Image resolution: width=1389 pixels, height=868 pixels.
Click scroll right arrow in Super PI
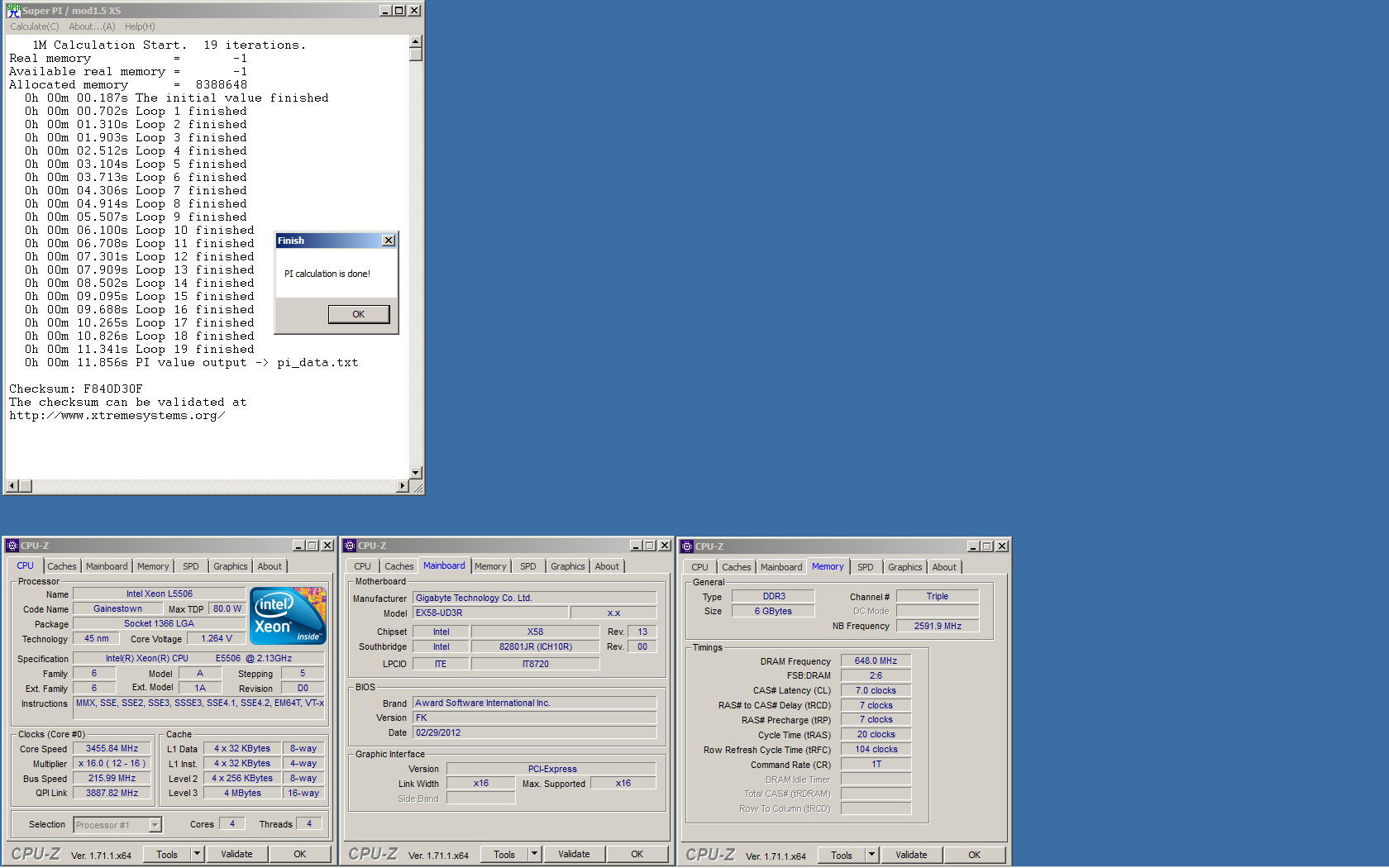pos(403,486)
